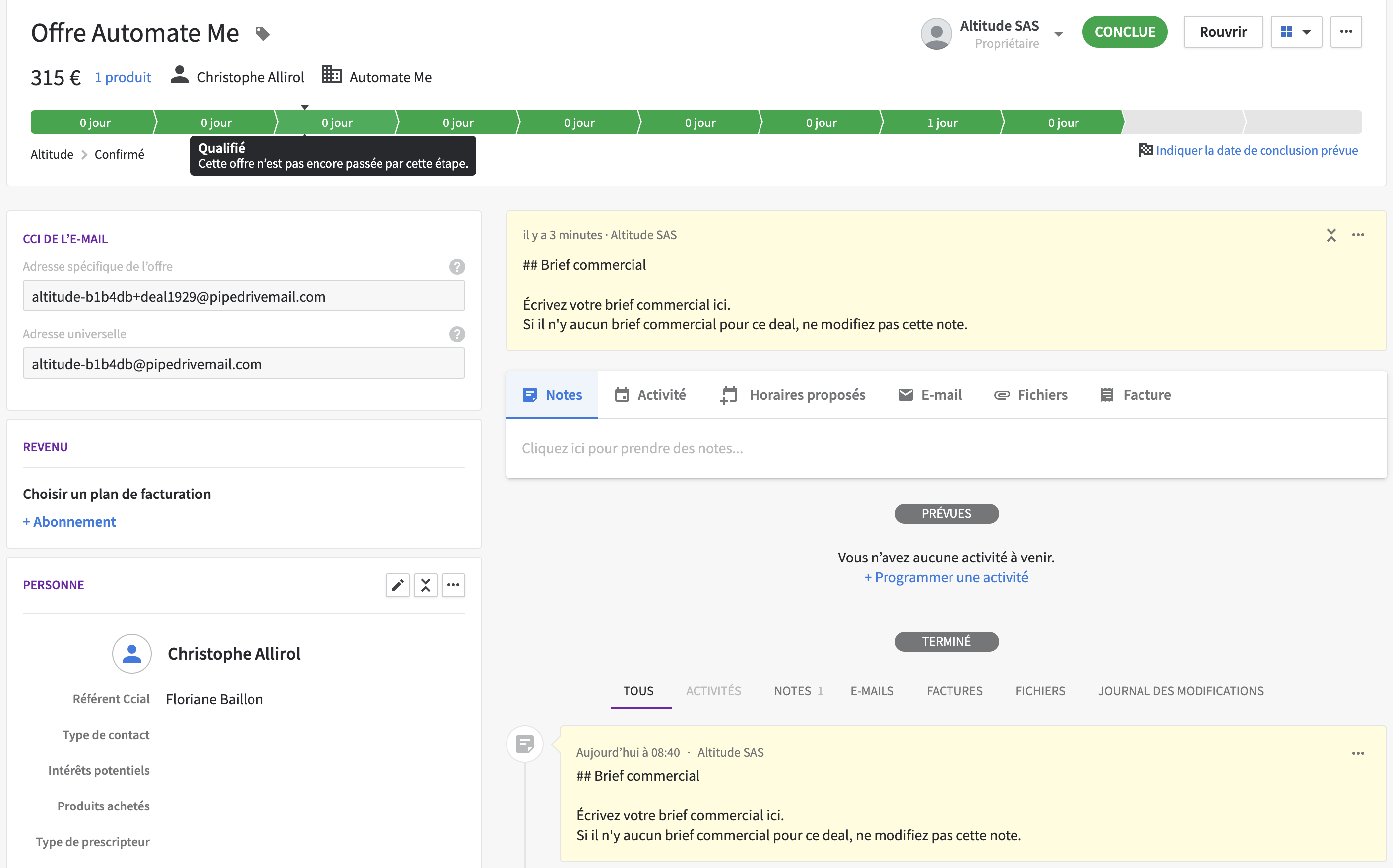Click the tag icon beside the offer title
Screen dimensions: 1393x868
click(262, 33)
